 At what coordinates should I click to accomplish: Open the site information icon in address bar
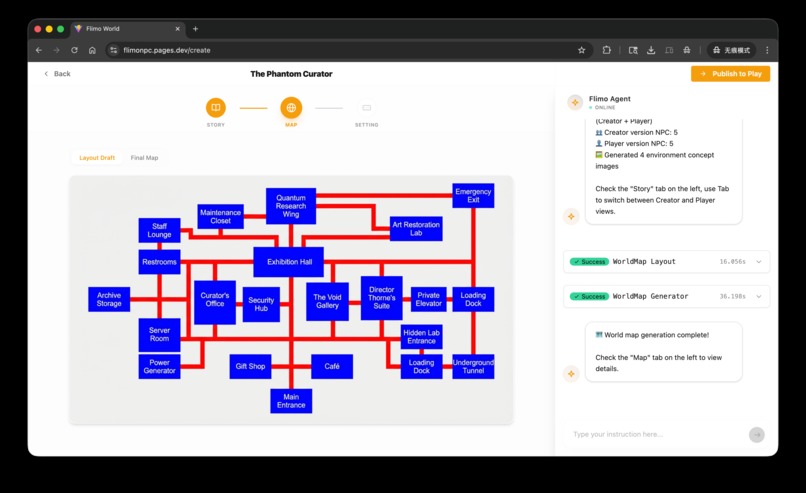coord(114,50)
